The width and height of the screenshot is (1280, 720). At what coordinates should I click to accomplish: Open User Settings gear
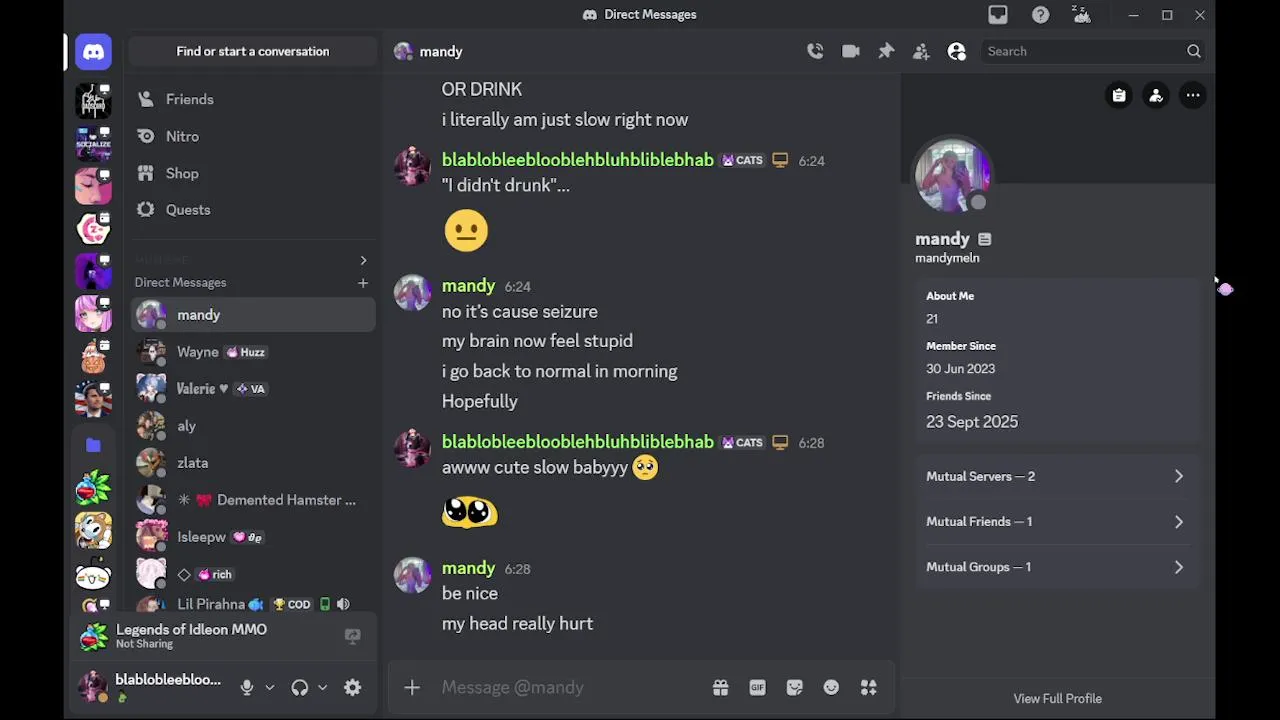(x=352, y=687)
